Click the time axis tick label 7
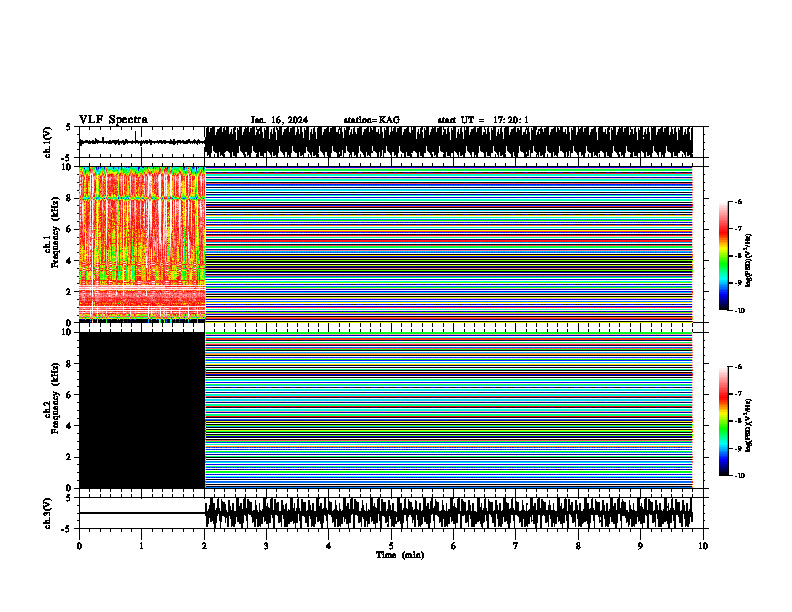792x612 pixels. click(516, 546)
